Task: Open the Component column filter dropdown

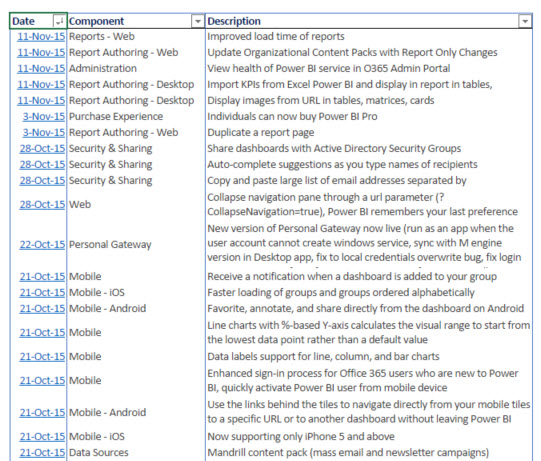Action: click(x=198, y=21)
